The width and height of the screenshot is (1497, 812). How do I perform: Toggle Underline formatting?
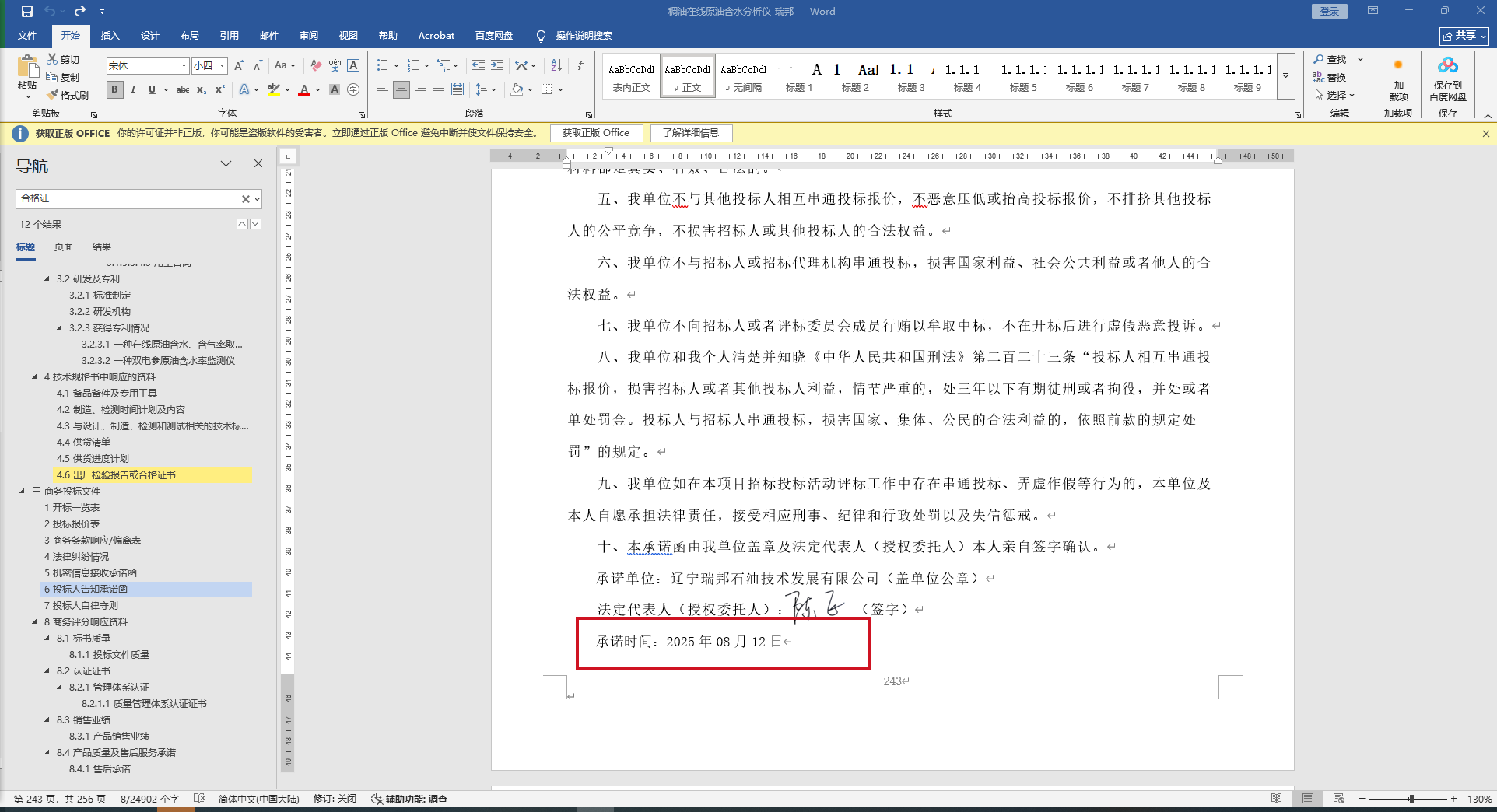152,89
